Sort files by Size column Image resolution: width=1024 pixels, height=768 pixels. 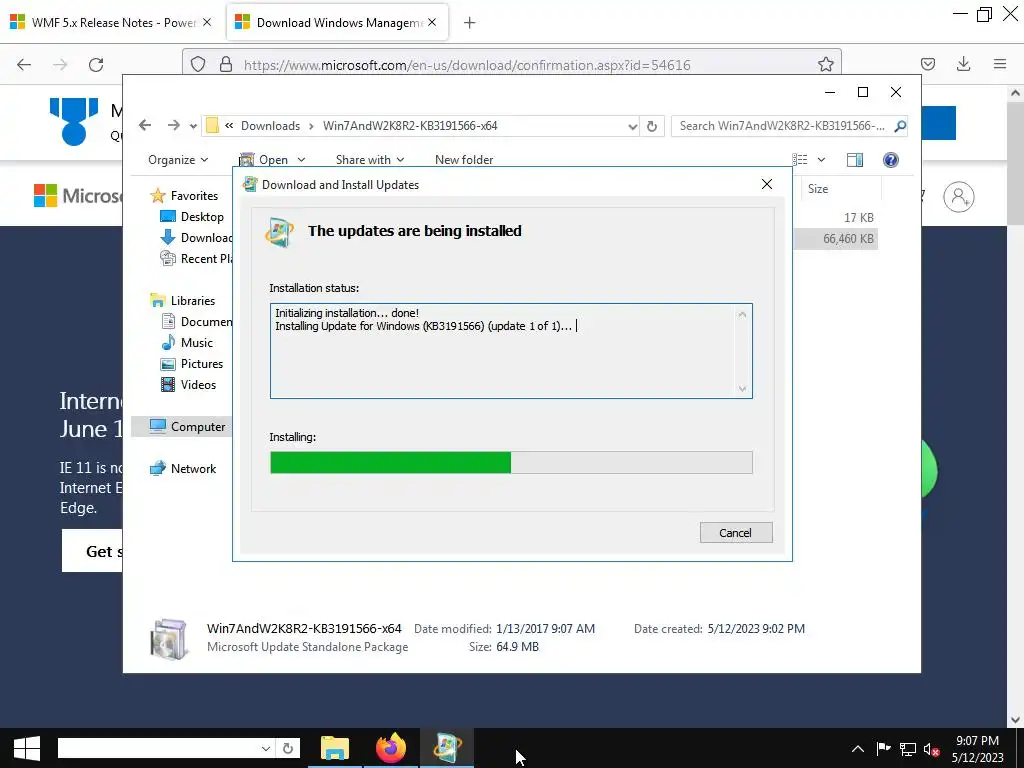pyautogui.click(x=839, y=189)
